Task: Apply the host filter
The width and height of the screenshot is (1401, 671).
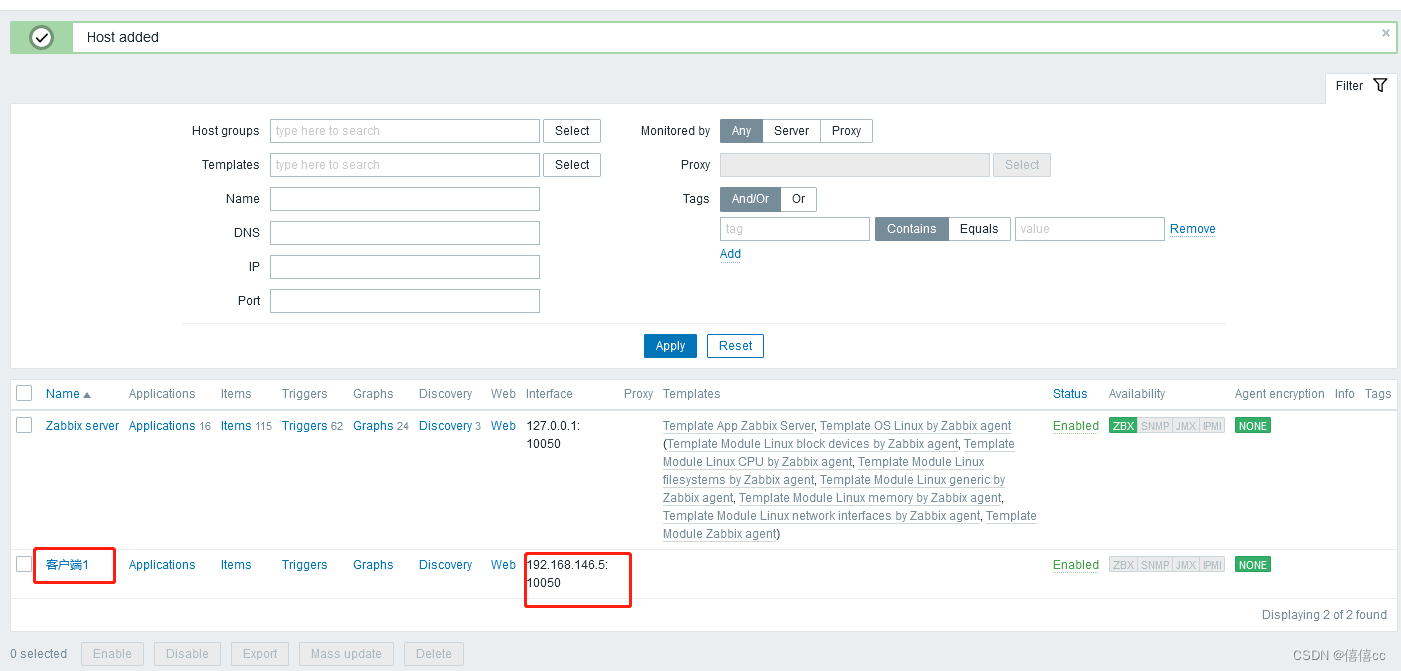Action: [670, 346]
